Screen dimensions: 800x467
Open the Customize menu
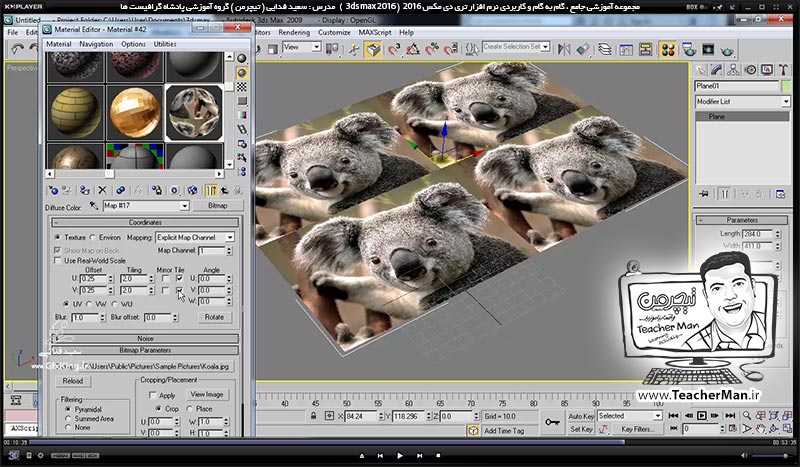click(x=334, y=32)
